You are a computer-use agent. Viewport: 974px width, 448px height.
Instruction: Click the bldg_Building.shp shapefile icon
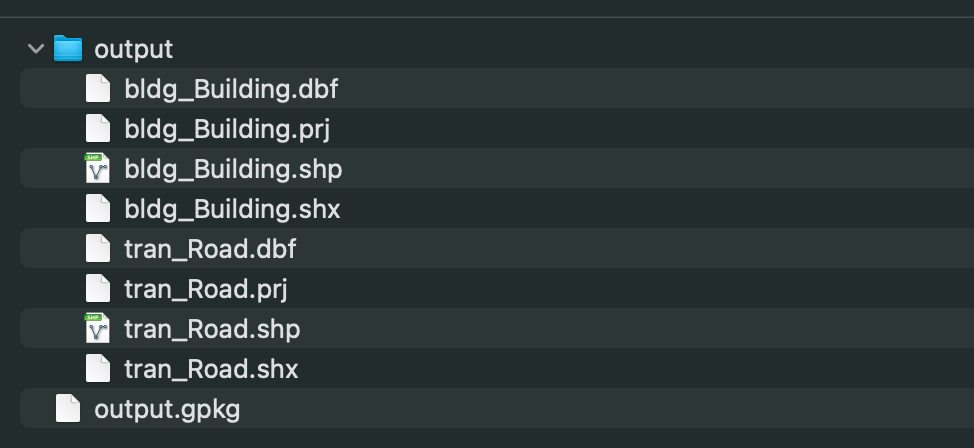click(x=97, y=169)
